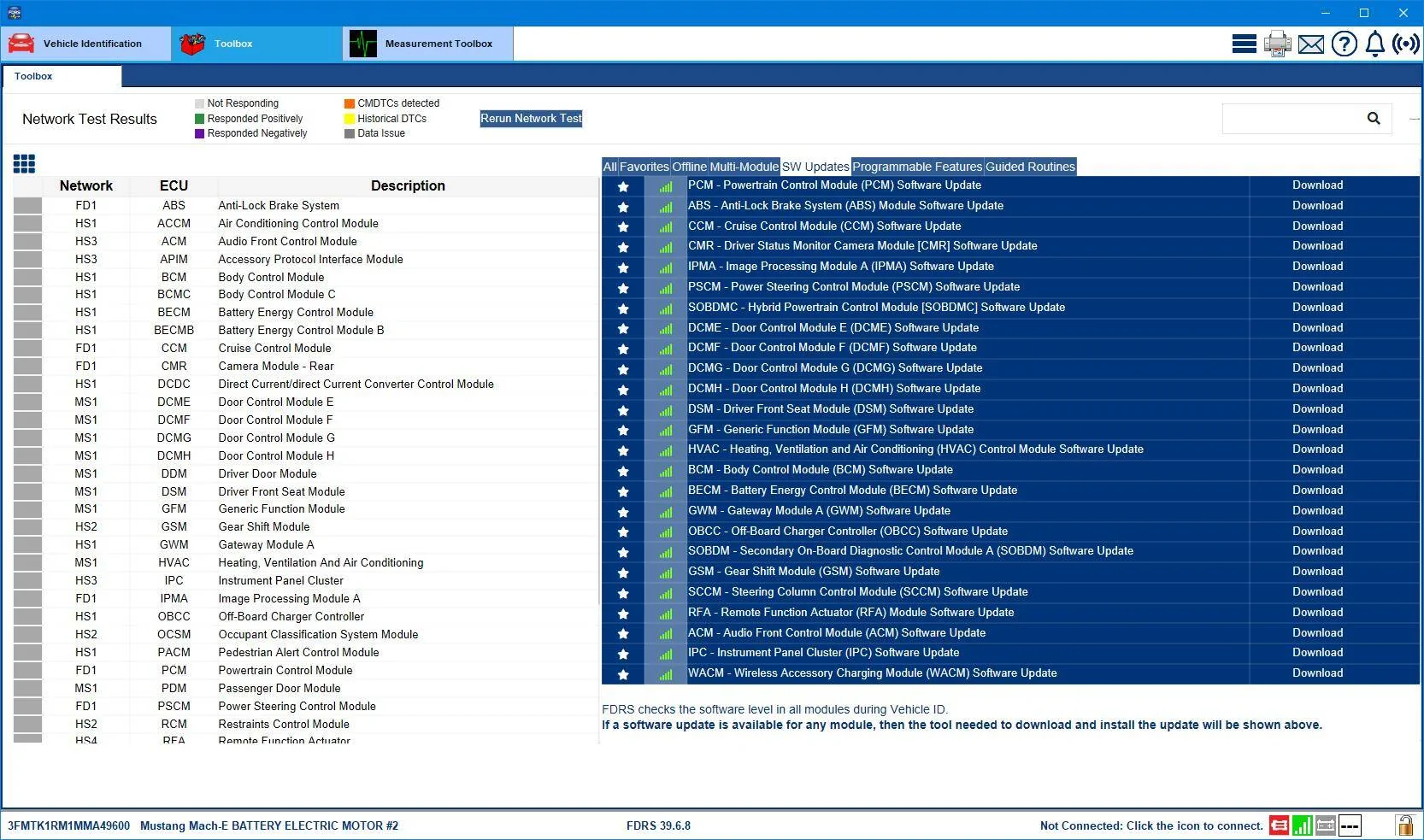The image size is (1424, 840).
Task: Toggle favorite star for WACM Software Update
Action: pos(623,674)
